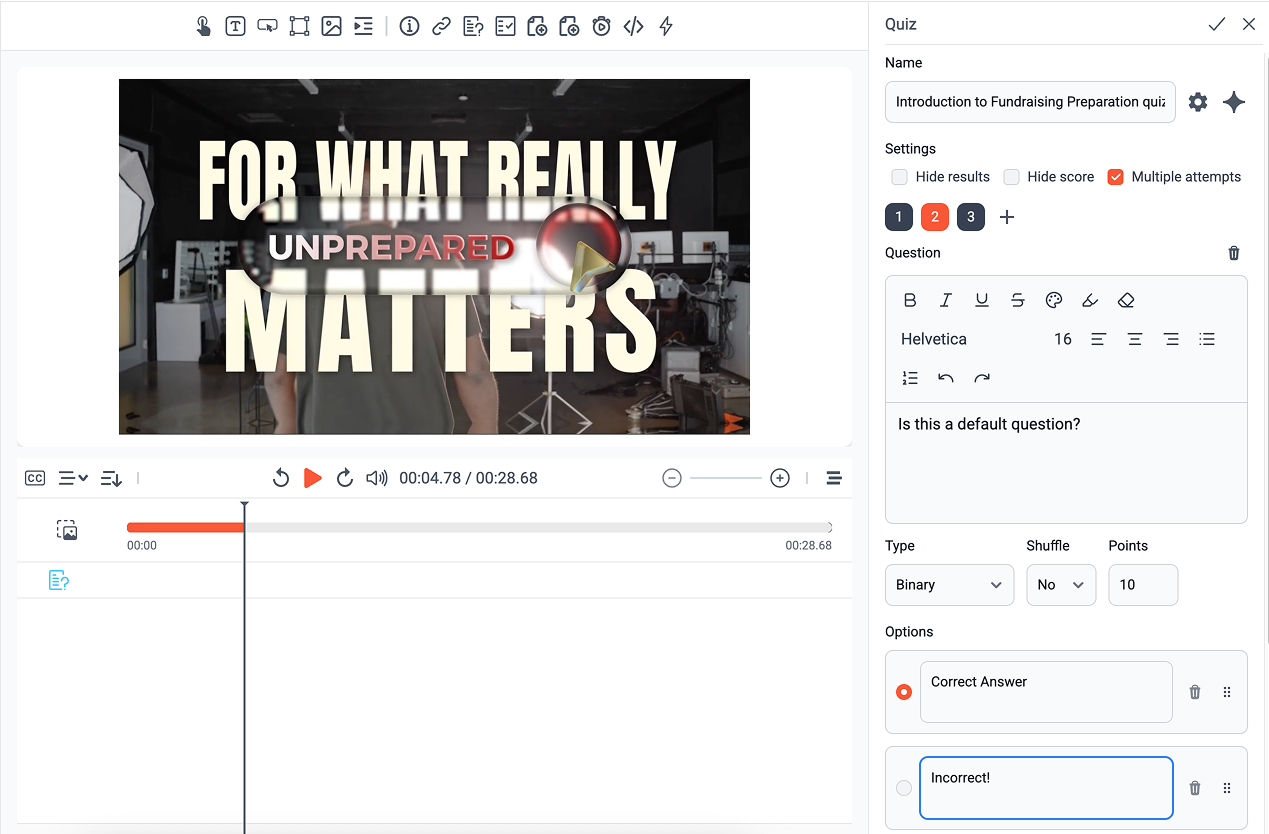This screenshot has width=1269, height=834.
Task: Select the hotspot frame tool
Action: tap(299, 27)
